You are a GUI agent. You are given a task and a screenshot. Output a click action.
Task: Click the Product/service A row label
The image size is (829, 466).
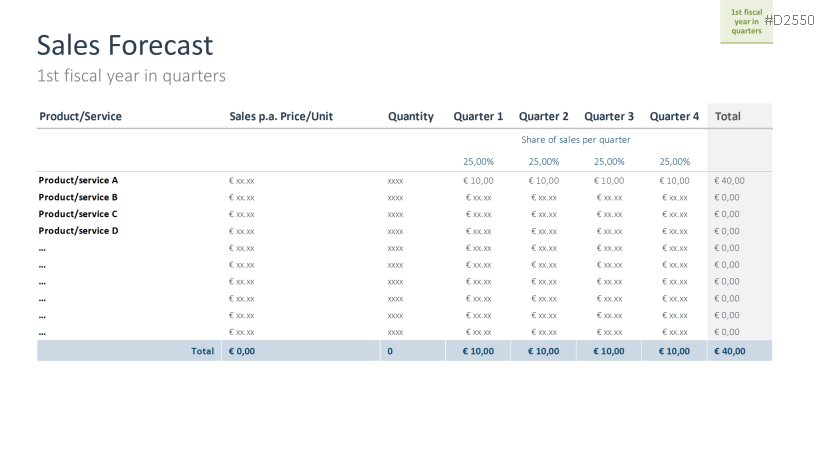[x=78, y=180]
